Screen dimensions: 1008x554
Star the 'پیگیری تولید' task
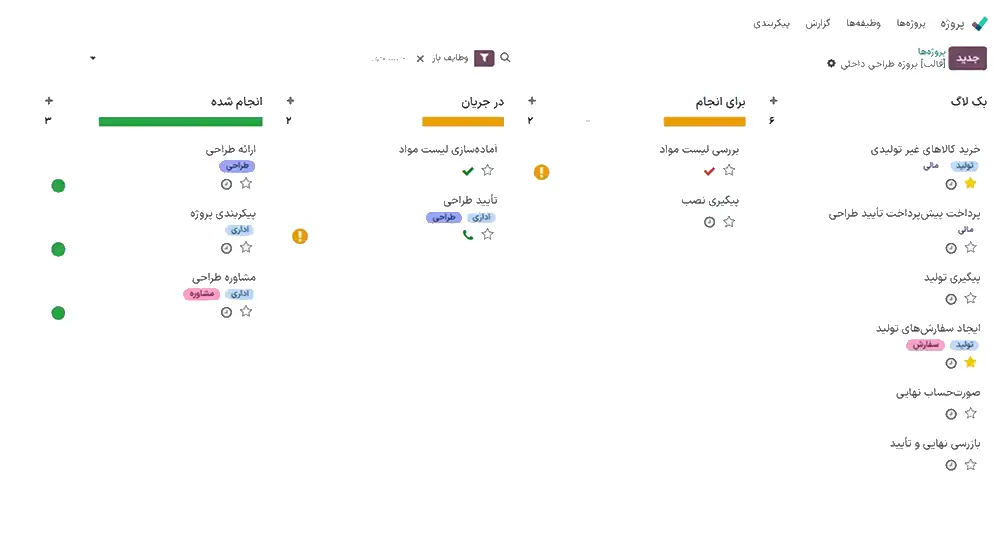tap(970, 299)
